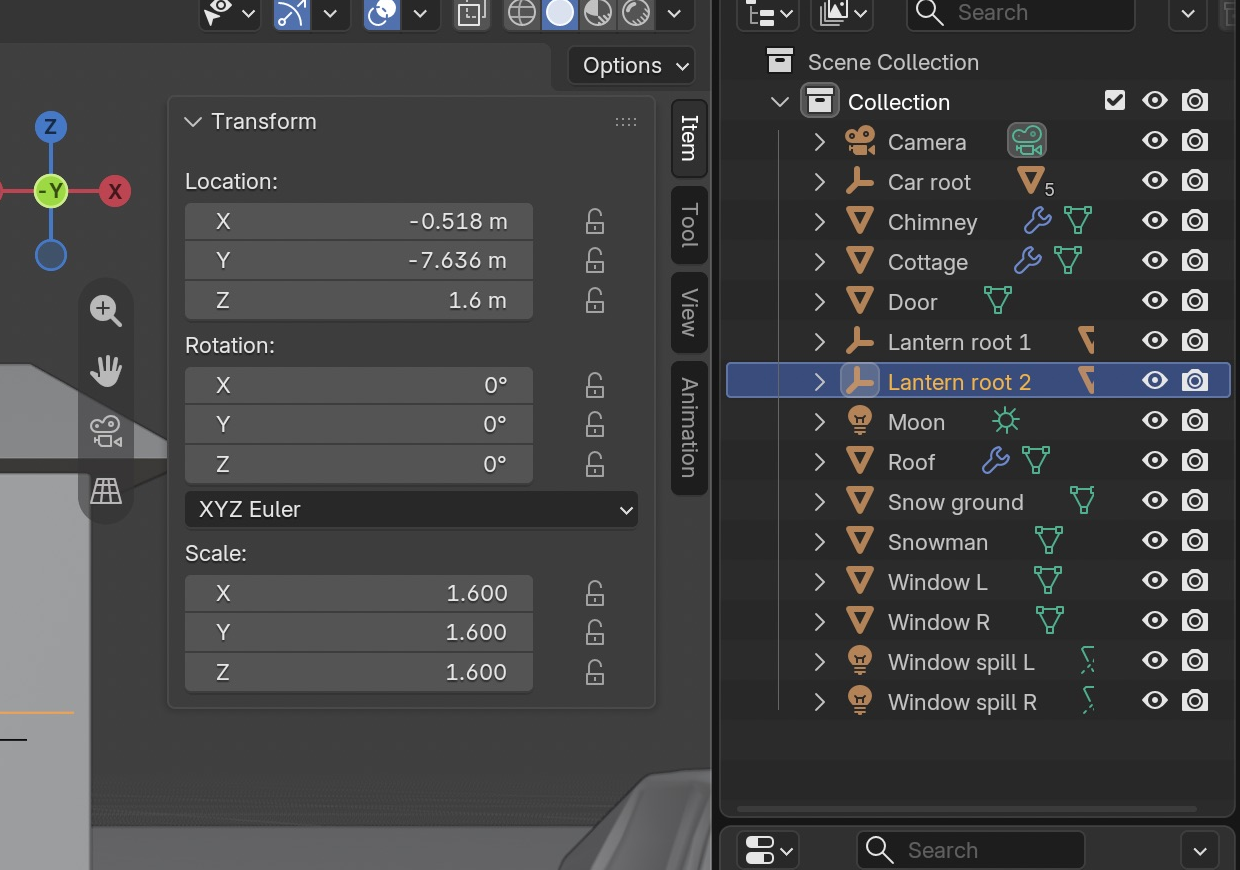
Task: Hide the Snowman in viewport
Action: coord(1155,540)
